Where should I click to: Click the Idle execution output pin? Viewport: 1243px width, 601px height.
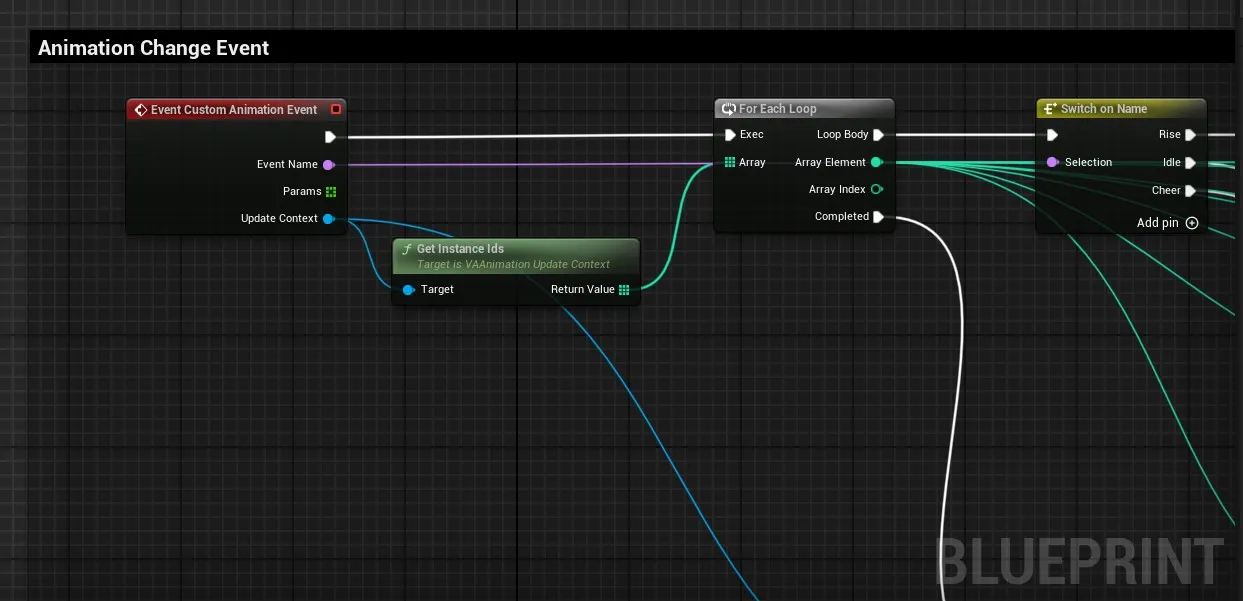click(1190, 162)
